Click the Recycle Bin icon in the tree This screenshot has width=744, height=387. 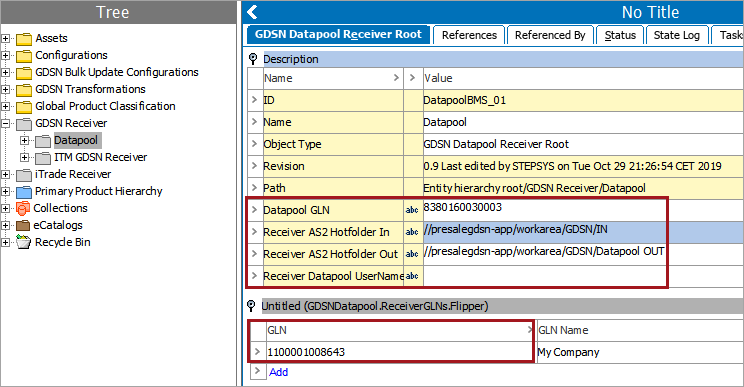tap(23, 242)
